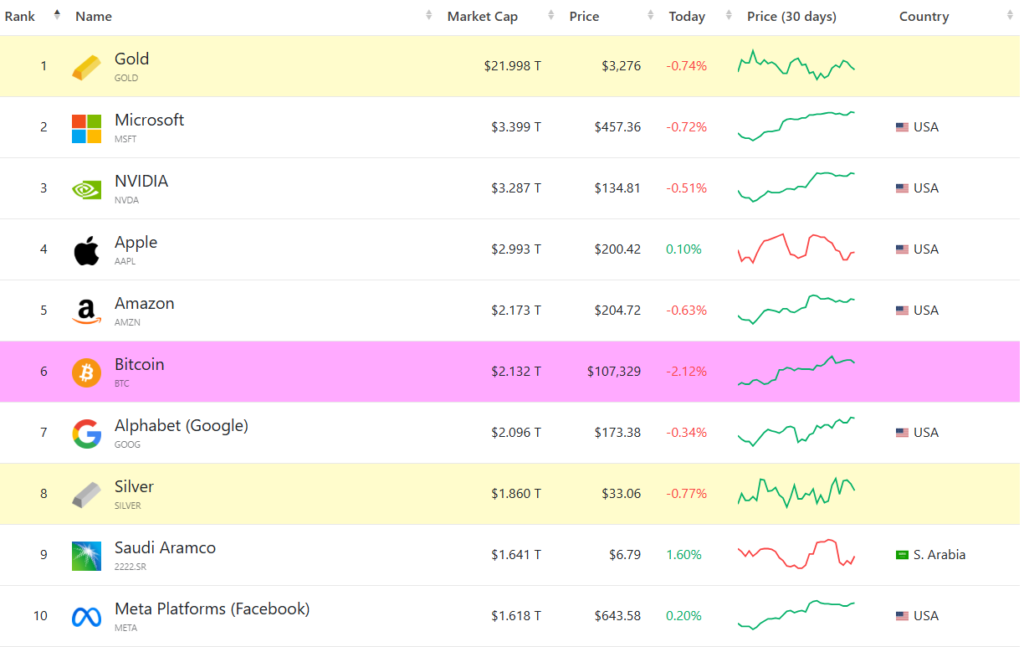The height and width of the screenshot is (647, 1024).
Task: Open the Meta Platforms (Facebook) link
Action: (212, 609)
